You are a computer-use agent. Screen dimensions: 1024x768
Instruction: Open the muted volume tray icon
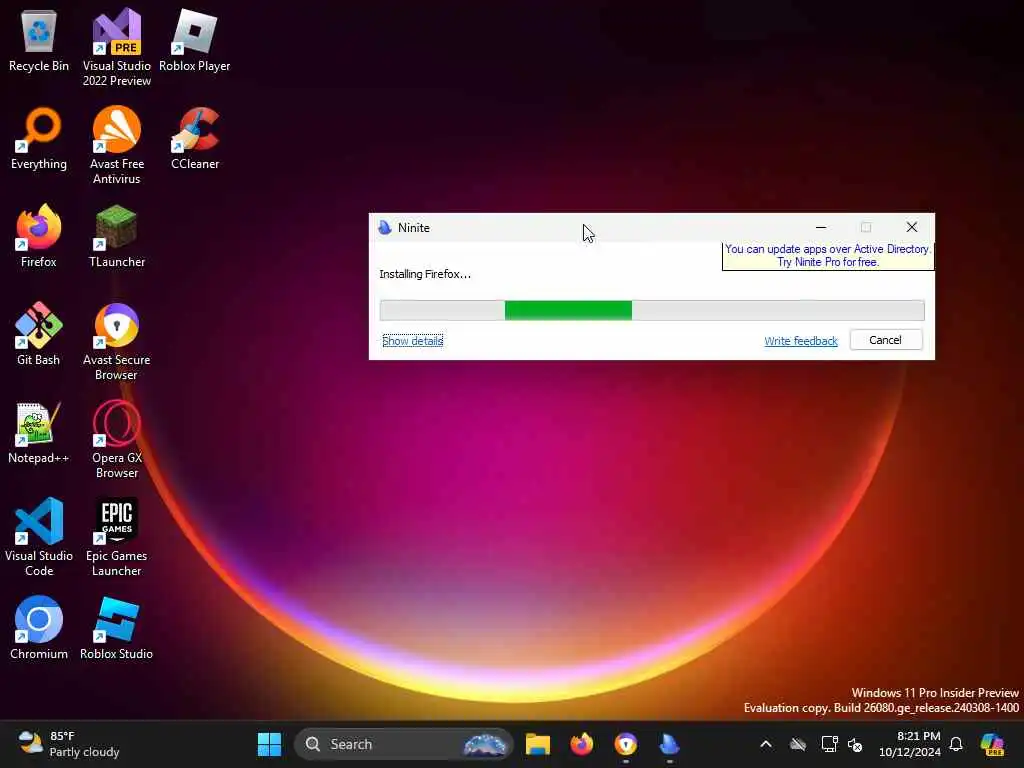(855, 744)
